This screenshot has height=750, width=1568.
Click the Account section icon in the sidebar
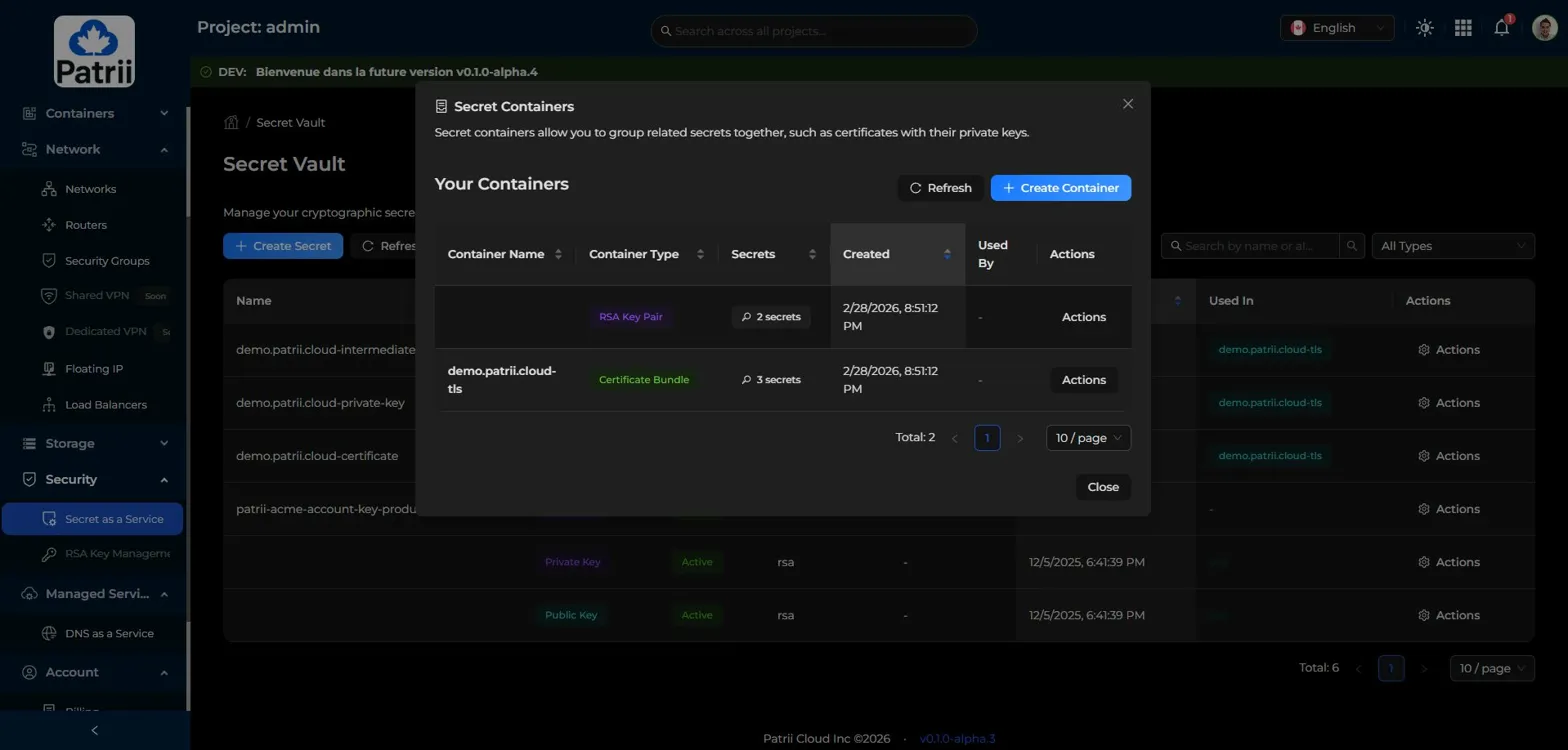(29, 672)
